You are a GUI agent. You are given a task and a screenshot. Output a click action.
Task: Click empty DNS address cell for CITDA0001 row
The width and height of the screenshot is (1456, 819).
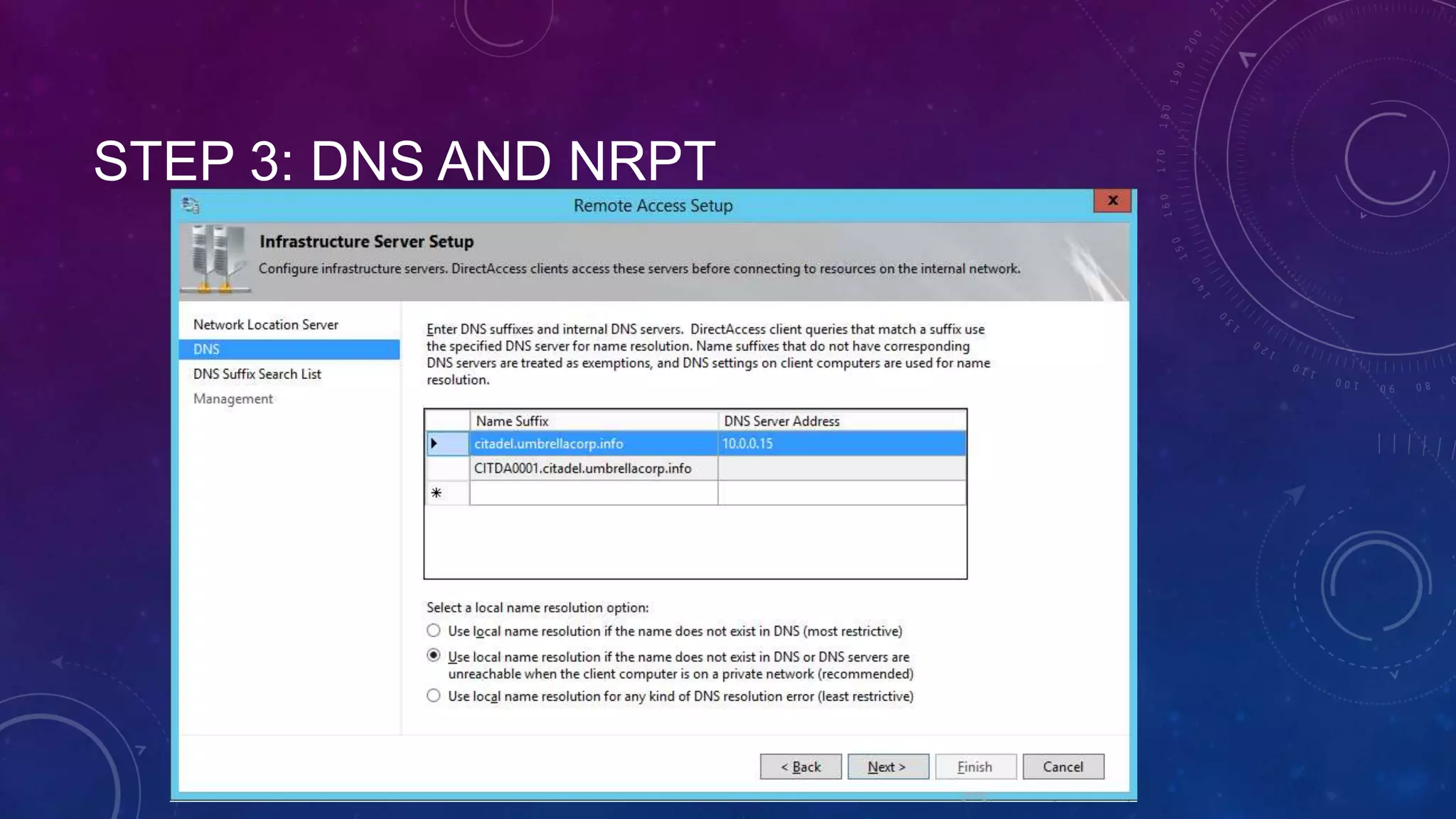pos(842,469)
